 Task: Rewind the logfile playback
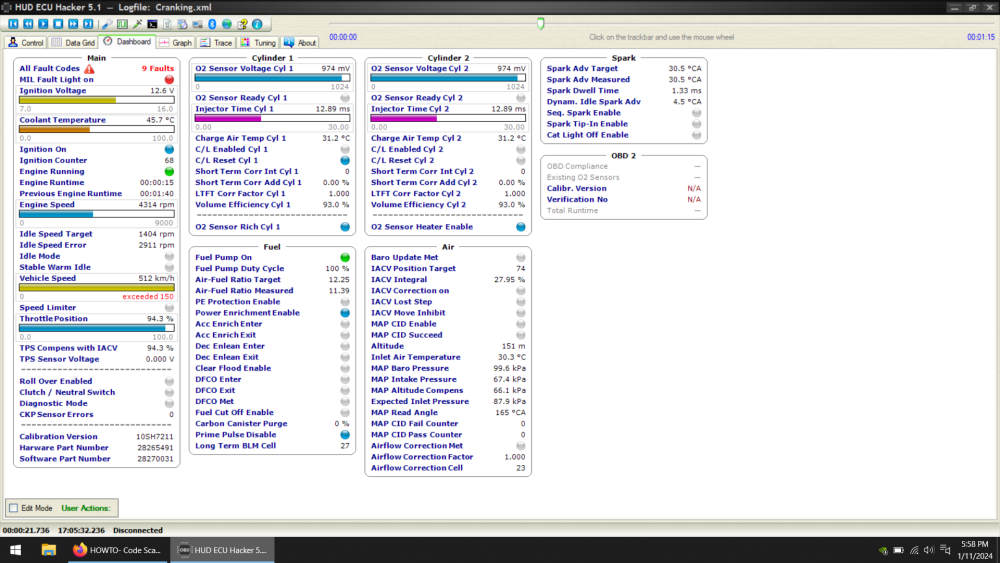pos(28,24)
